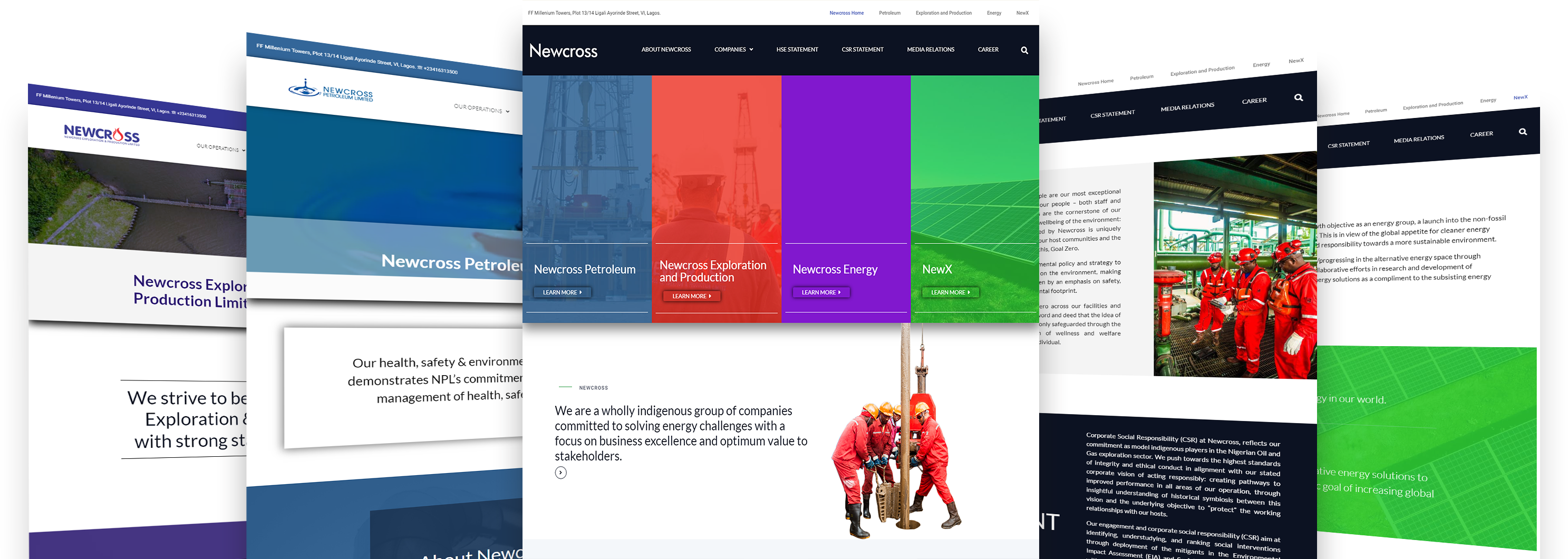Viewport: 1568px width, 559px height.
Task: Select Energy link in top bar
Action: (x=994, y=13)
